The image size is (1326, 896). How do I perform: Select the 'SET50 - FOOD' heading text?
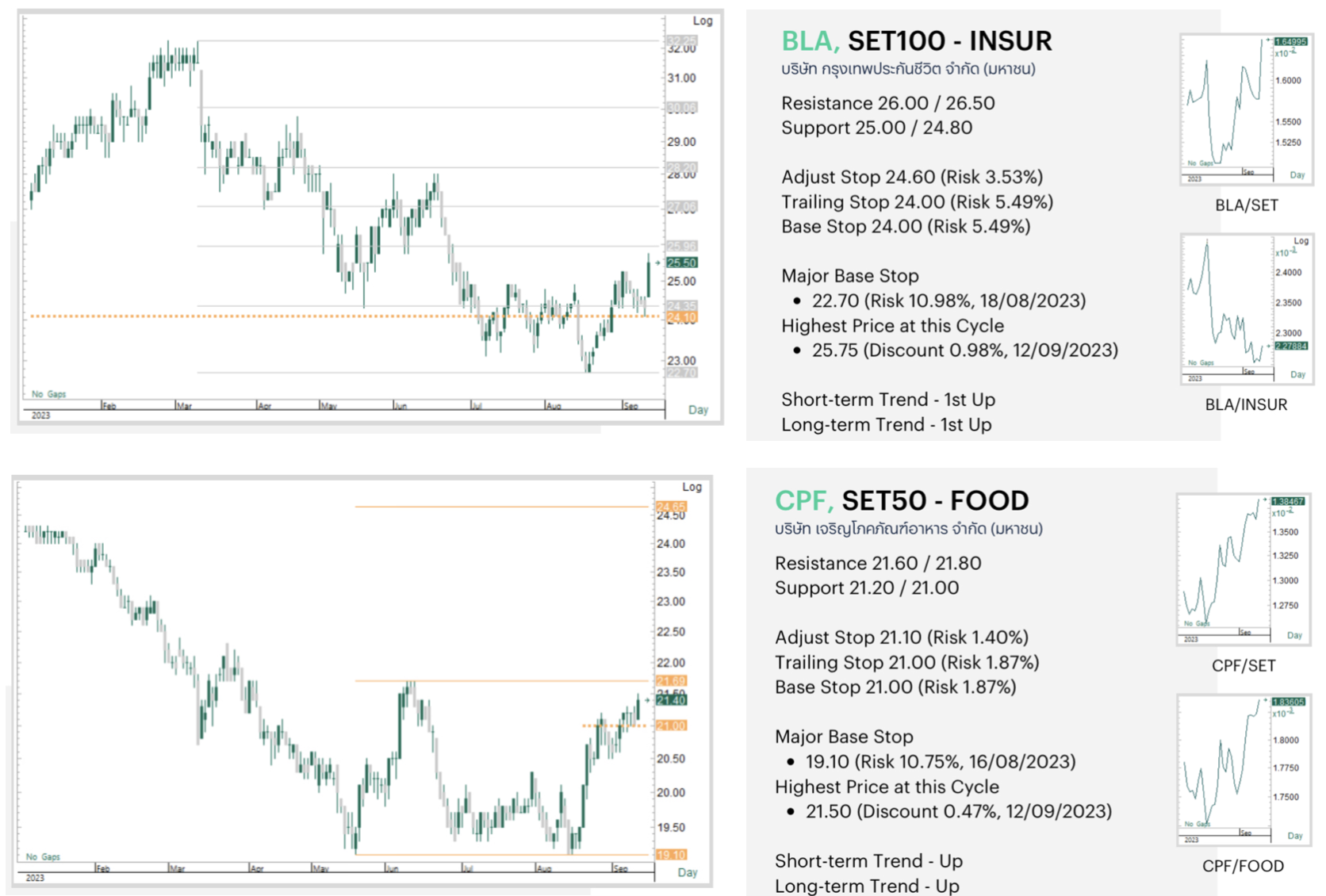coord(935,500)
